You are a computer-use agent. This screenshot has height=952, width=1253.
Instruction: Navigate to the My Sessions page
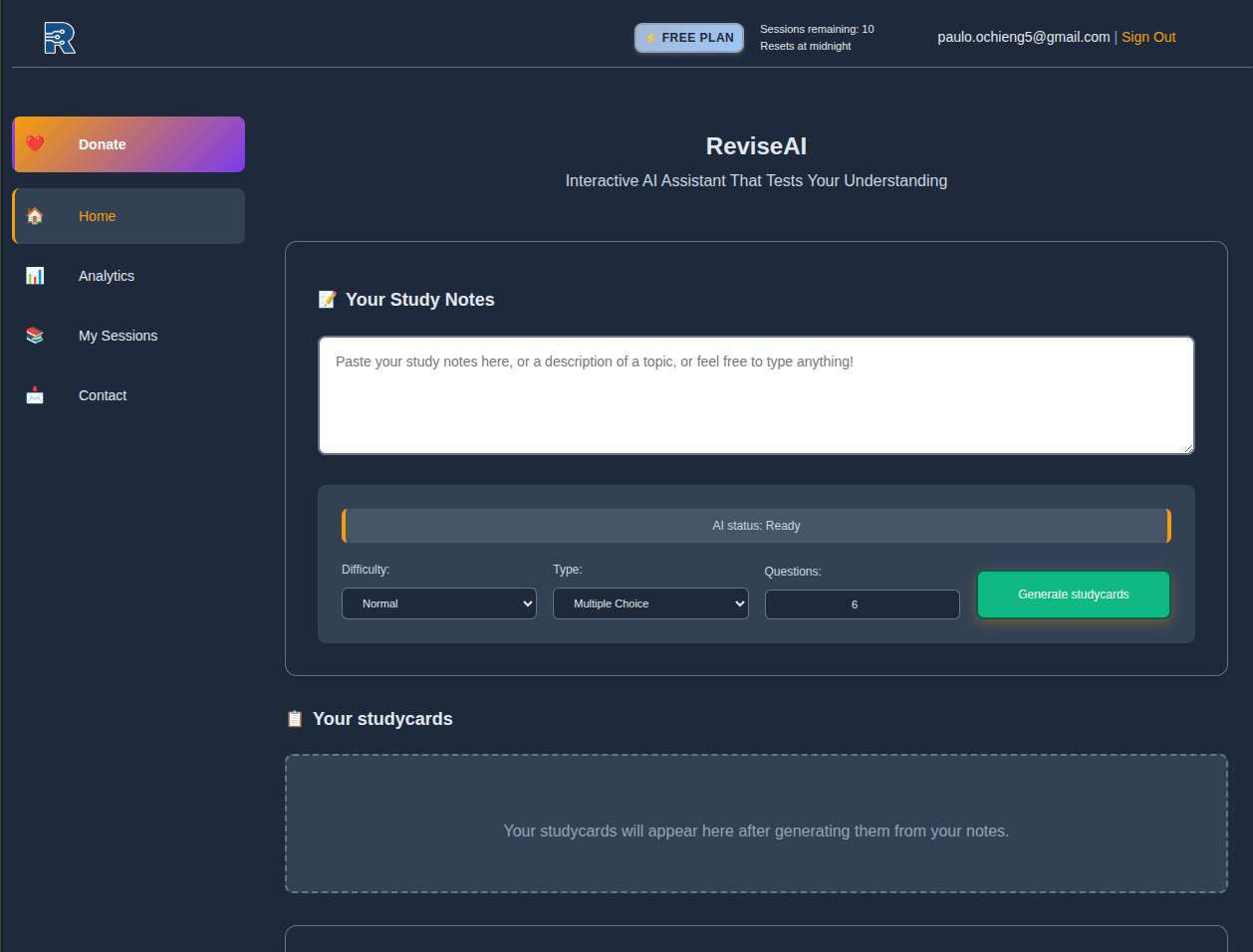[118, 336]
